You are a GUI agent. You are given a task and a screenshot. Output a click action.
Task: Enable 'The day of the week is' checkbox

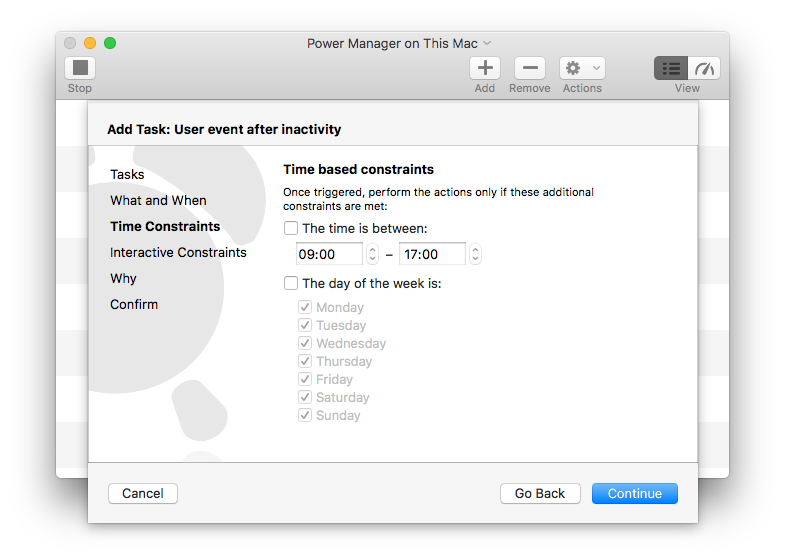(291, 283)
